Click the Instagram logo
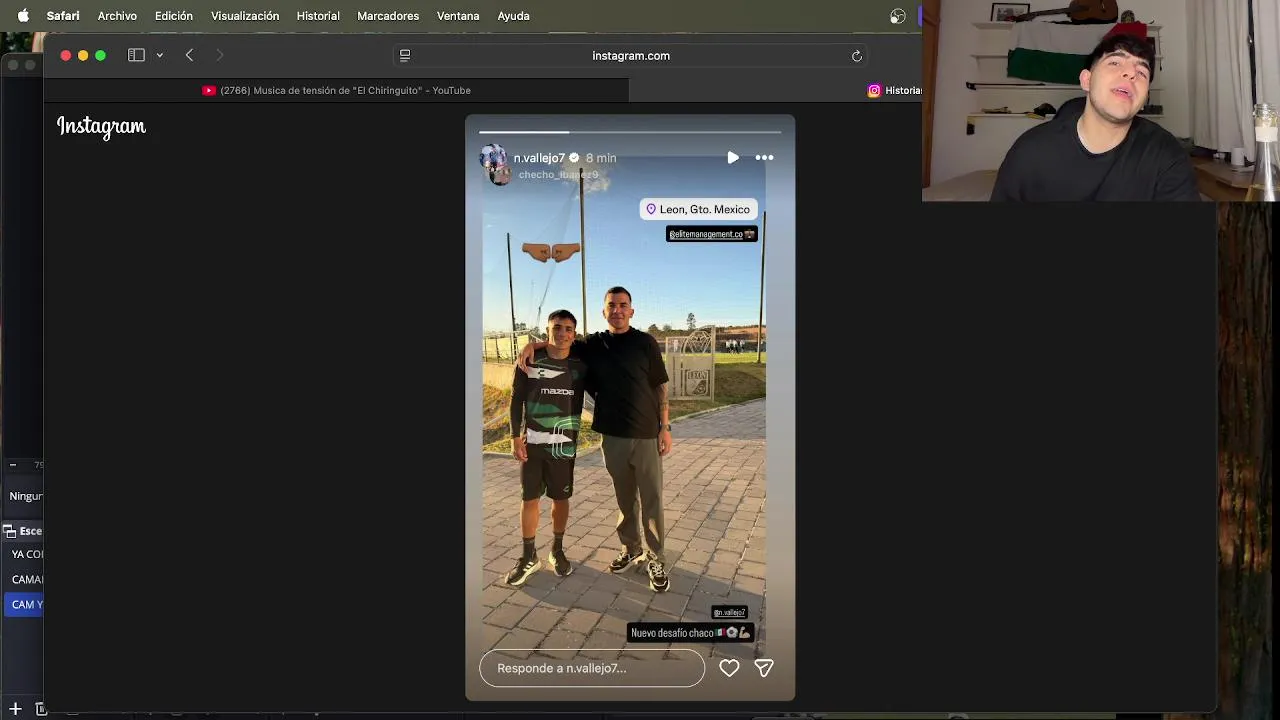 pyautogui.click(x=101, y=126)
